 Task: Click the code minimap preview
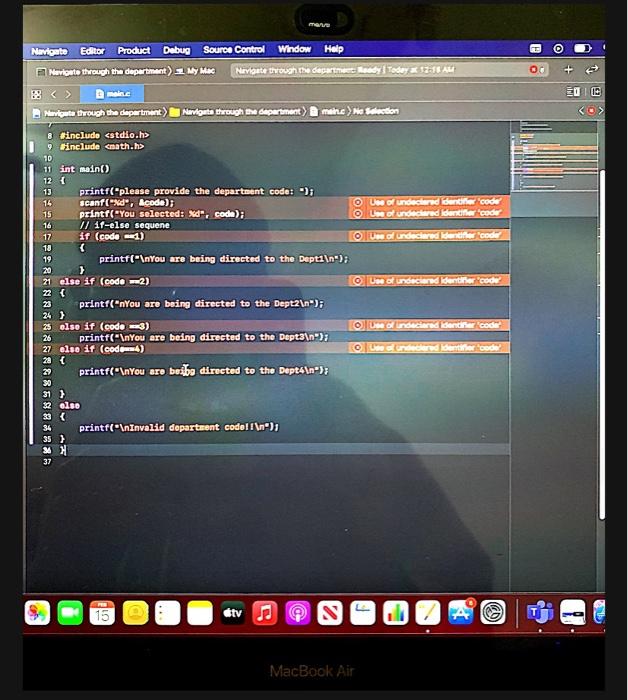point(554,156)
